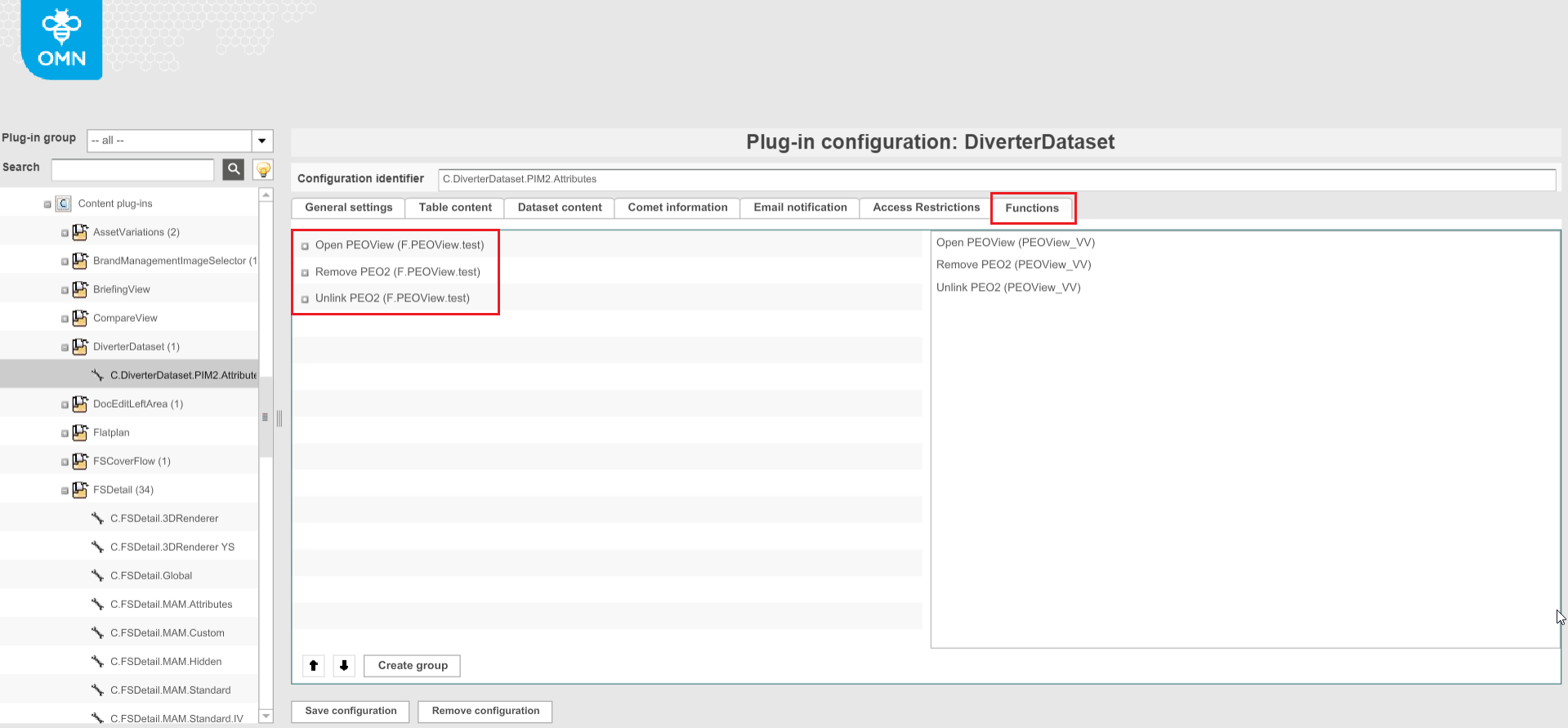Switch to the Table content tab

pyautogui.click(x=455, y=208)
